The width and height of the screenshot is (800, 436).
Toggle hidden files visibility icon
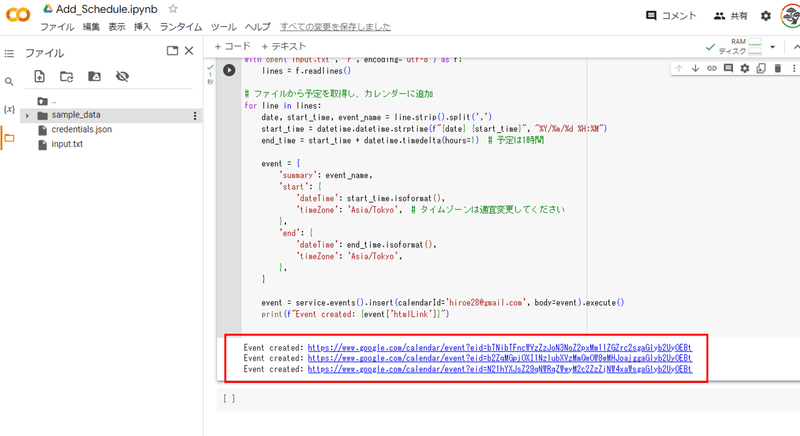pos(122,76)
